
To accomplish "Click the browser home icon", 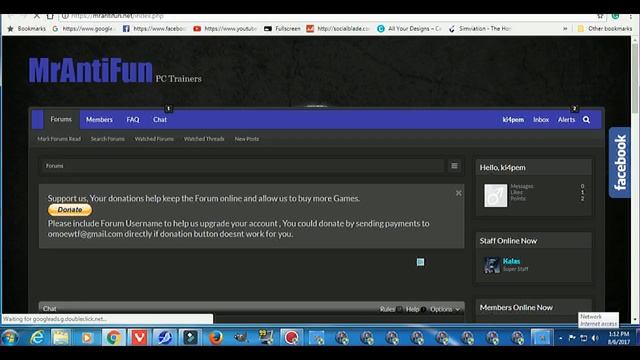I will [50, 16].
